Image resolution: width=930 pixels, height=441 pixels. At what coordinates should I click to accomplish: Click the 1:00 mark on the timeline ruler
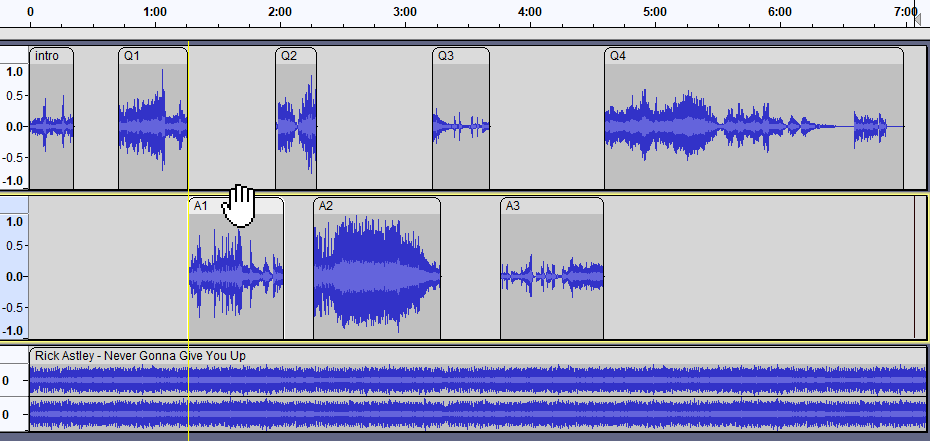pos(155,11)
